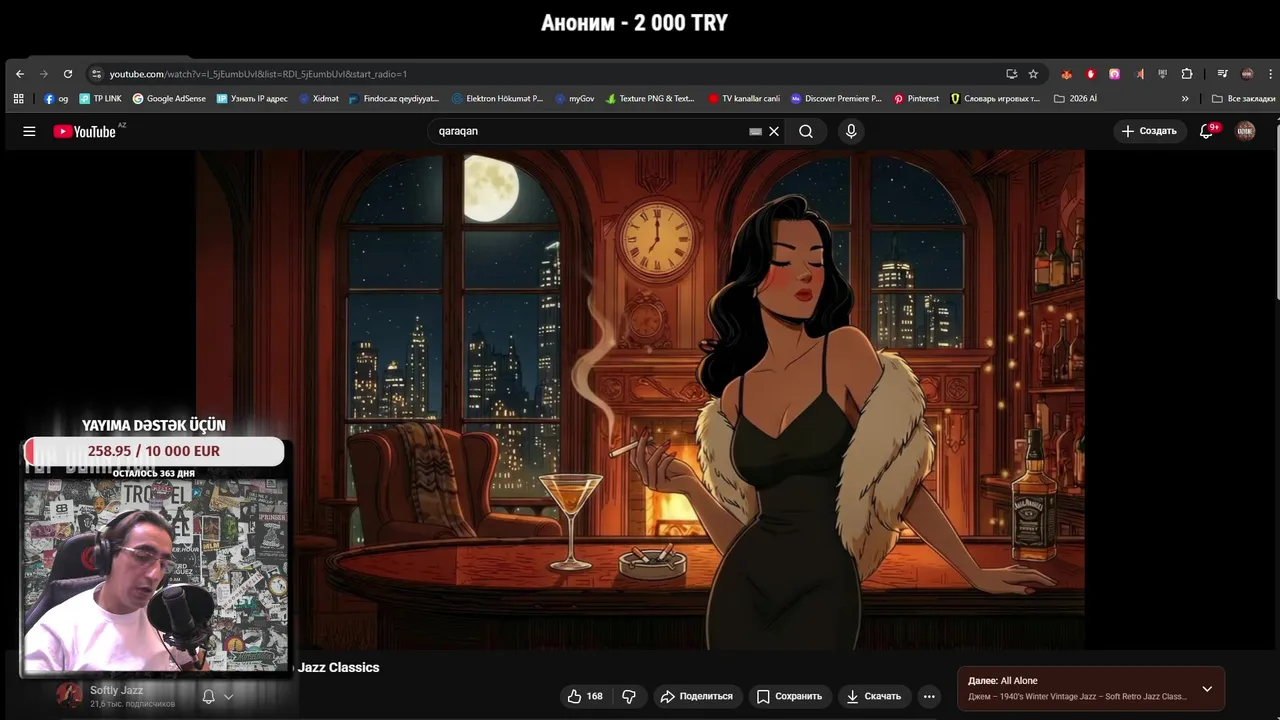Viewport: 1280px width, 720px height.
Task: Open more actions three-dot button under video
Action: click(x=929, y=696)
